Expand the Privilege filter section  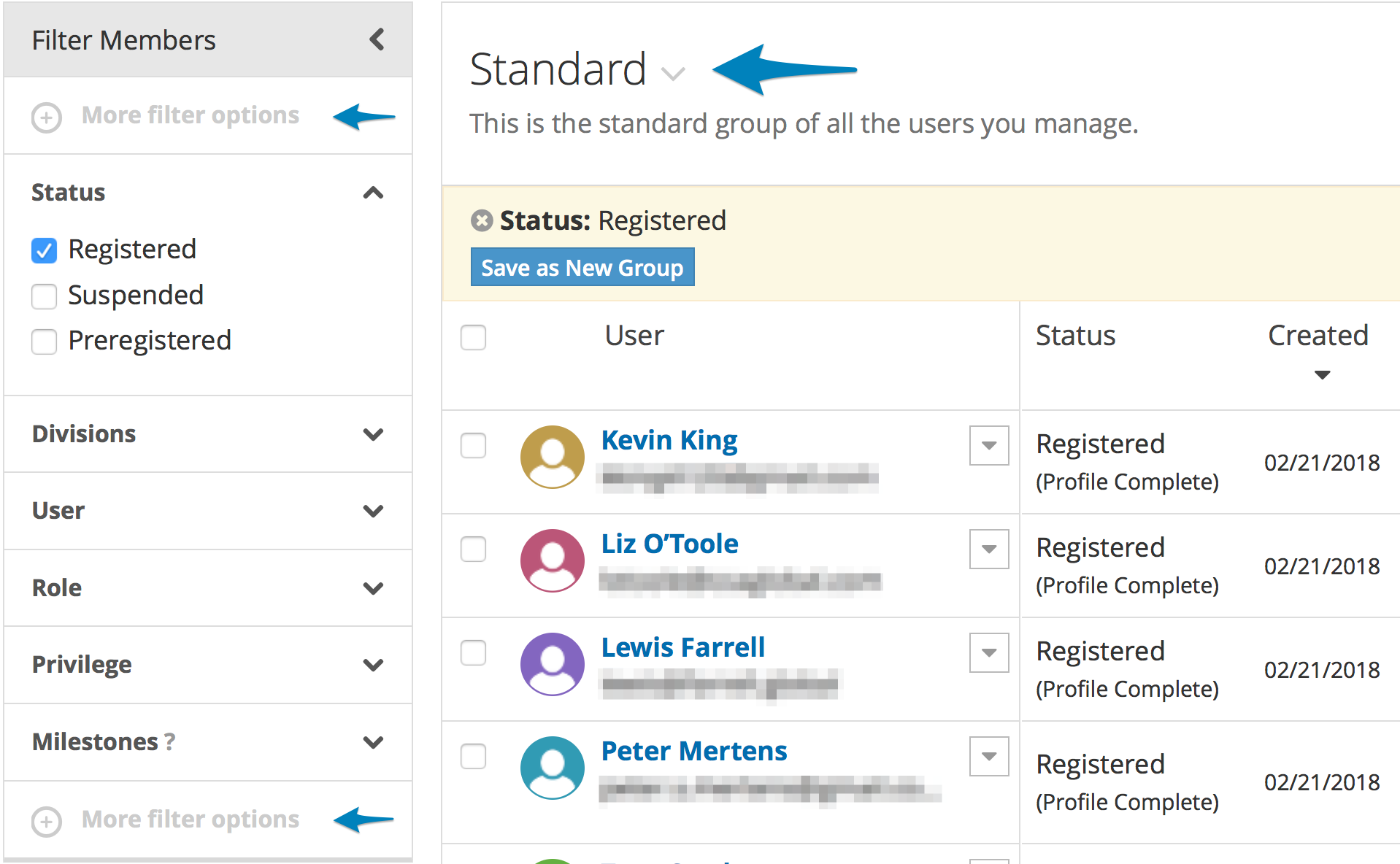click(x=373, y=665)
